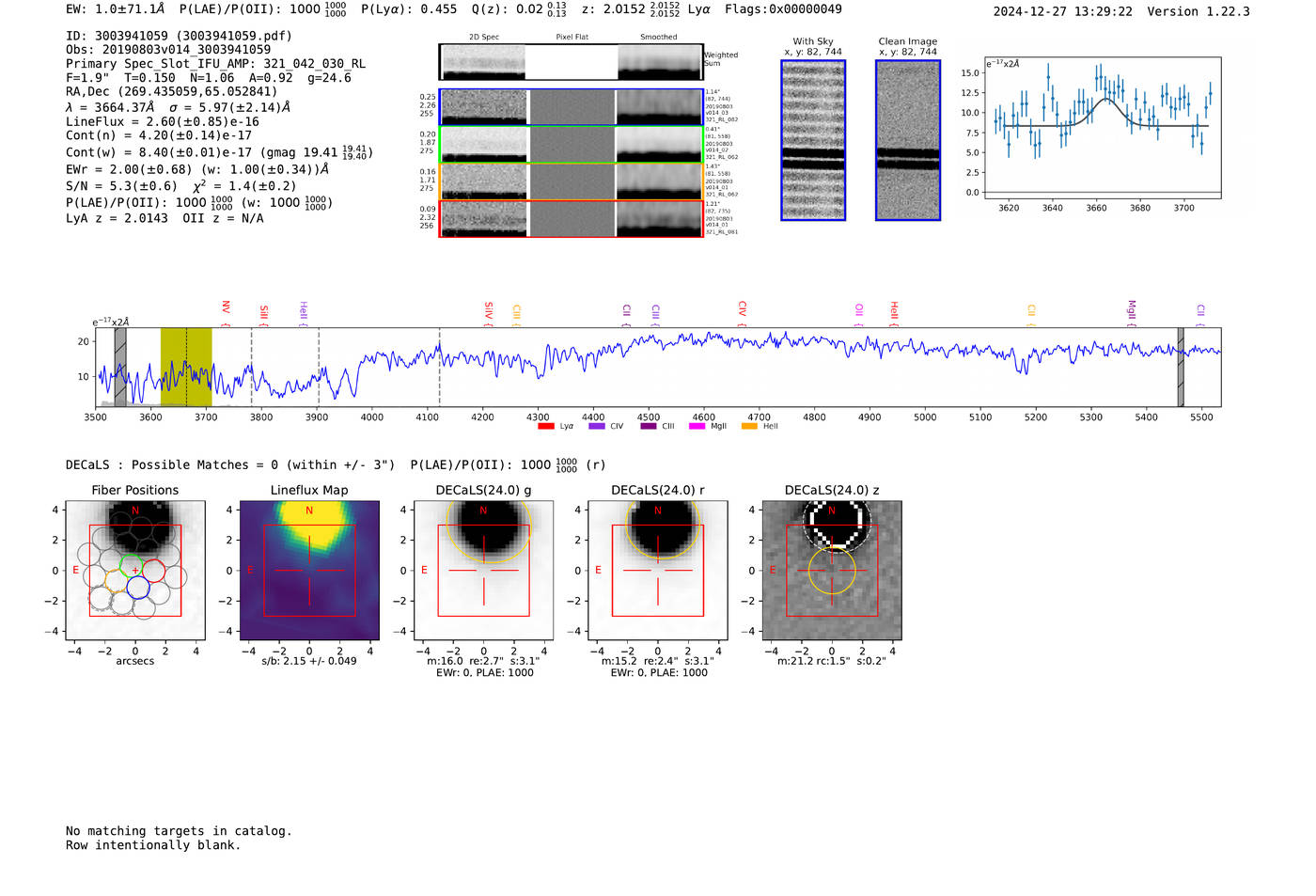Click the CIV legend color swatch
1316x896 pixels.
pyautogui.click(x=596, y=426)
